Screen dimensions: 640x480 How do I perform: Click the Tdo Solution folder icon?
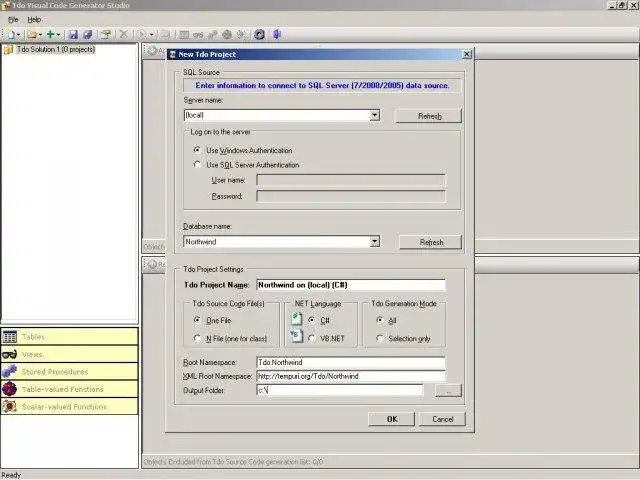[9, 49]
